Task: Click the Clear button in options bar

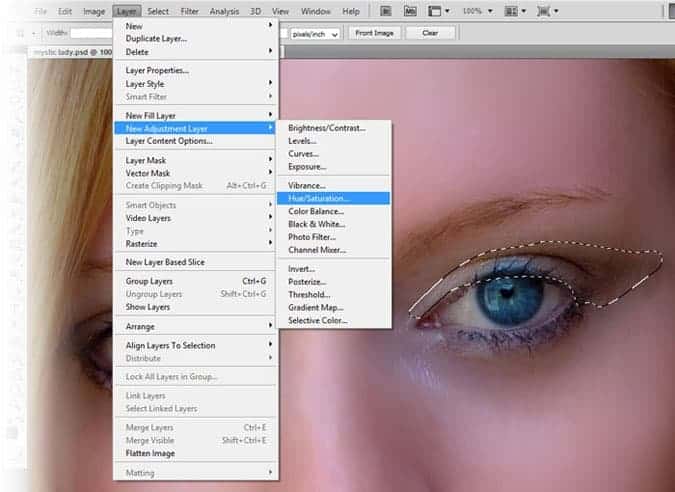Action: (430, 33)
